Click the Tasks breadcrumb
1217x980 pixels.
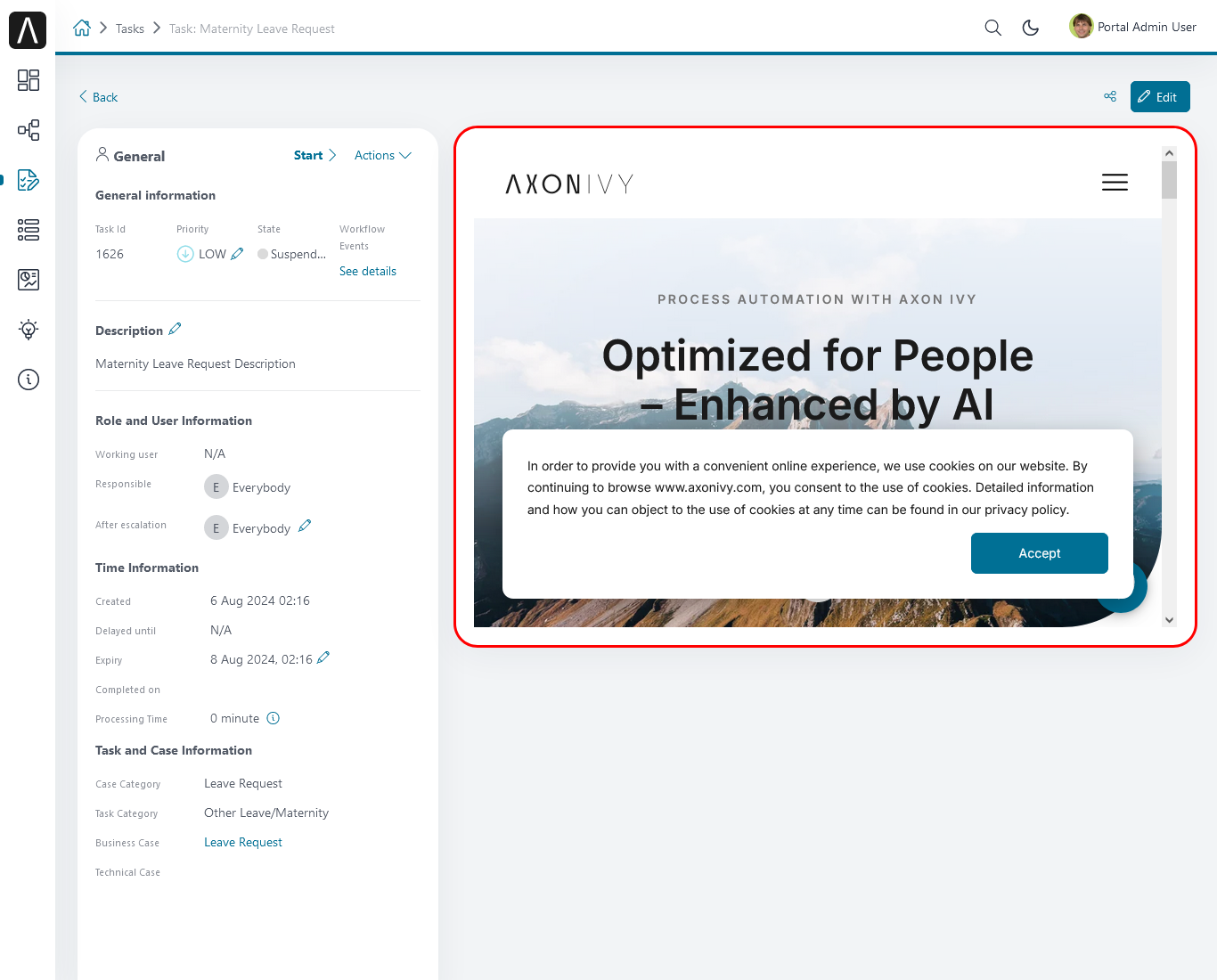(x=129, y=29)
